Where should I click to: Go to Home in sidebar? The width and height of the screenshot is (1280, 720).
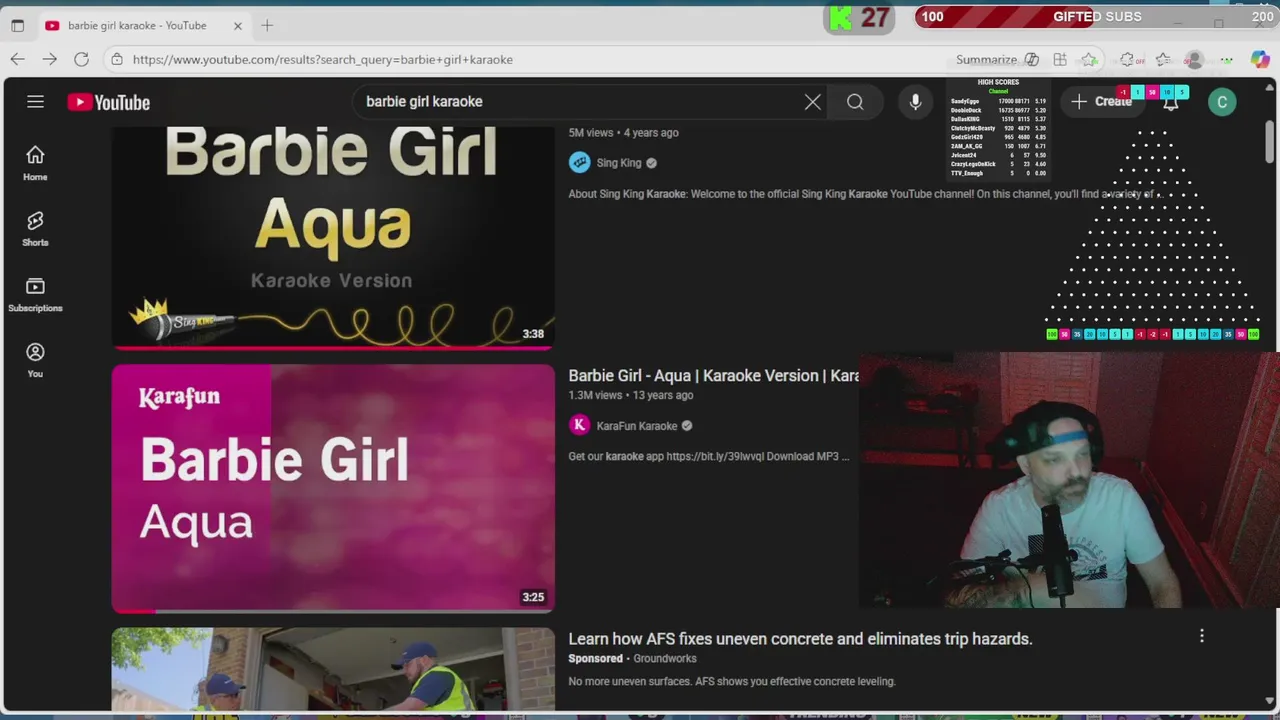tap(35, 163)
